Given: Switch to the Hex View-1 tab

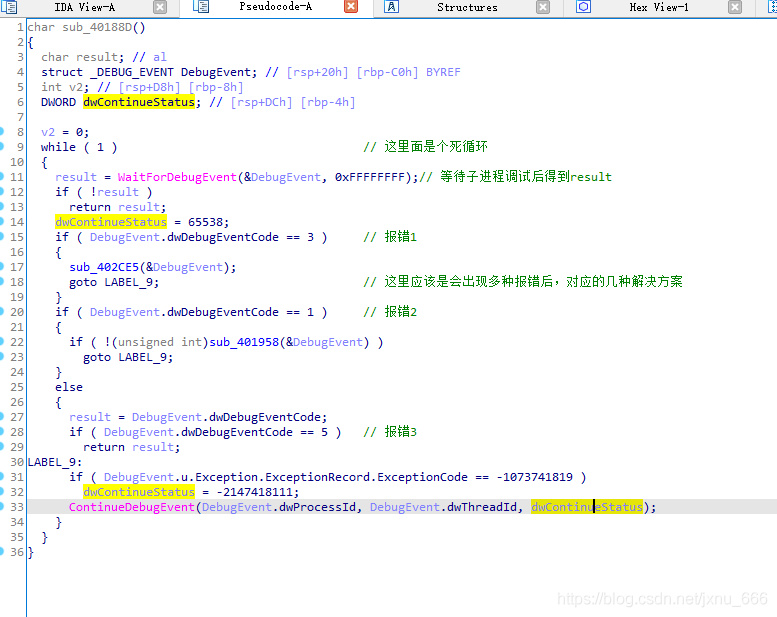Looking at the screenshot, I should (x=659, y=7).
